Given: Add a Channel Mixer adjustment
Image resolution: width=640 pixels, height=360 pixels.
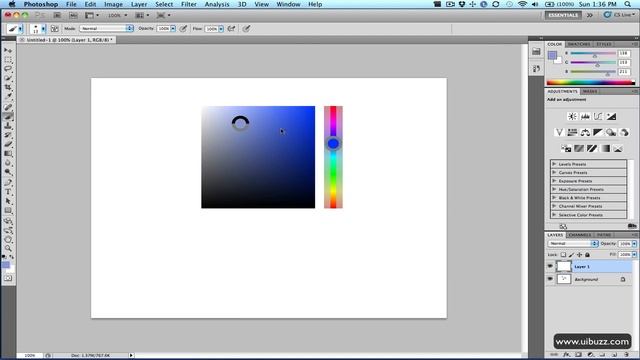Looking at the screenshot, I should [x=624, y=132].
